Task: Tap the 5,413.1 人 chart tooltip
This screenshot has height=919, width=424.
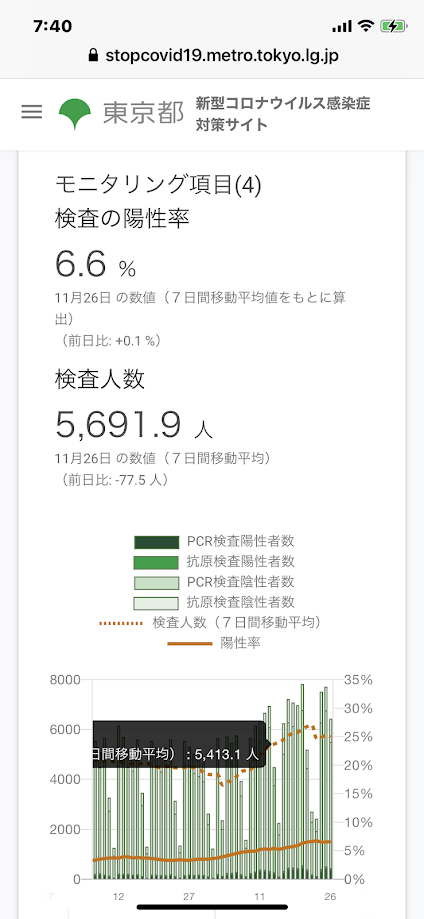Action: click(x=179, y=743)
